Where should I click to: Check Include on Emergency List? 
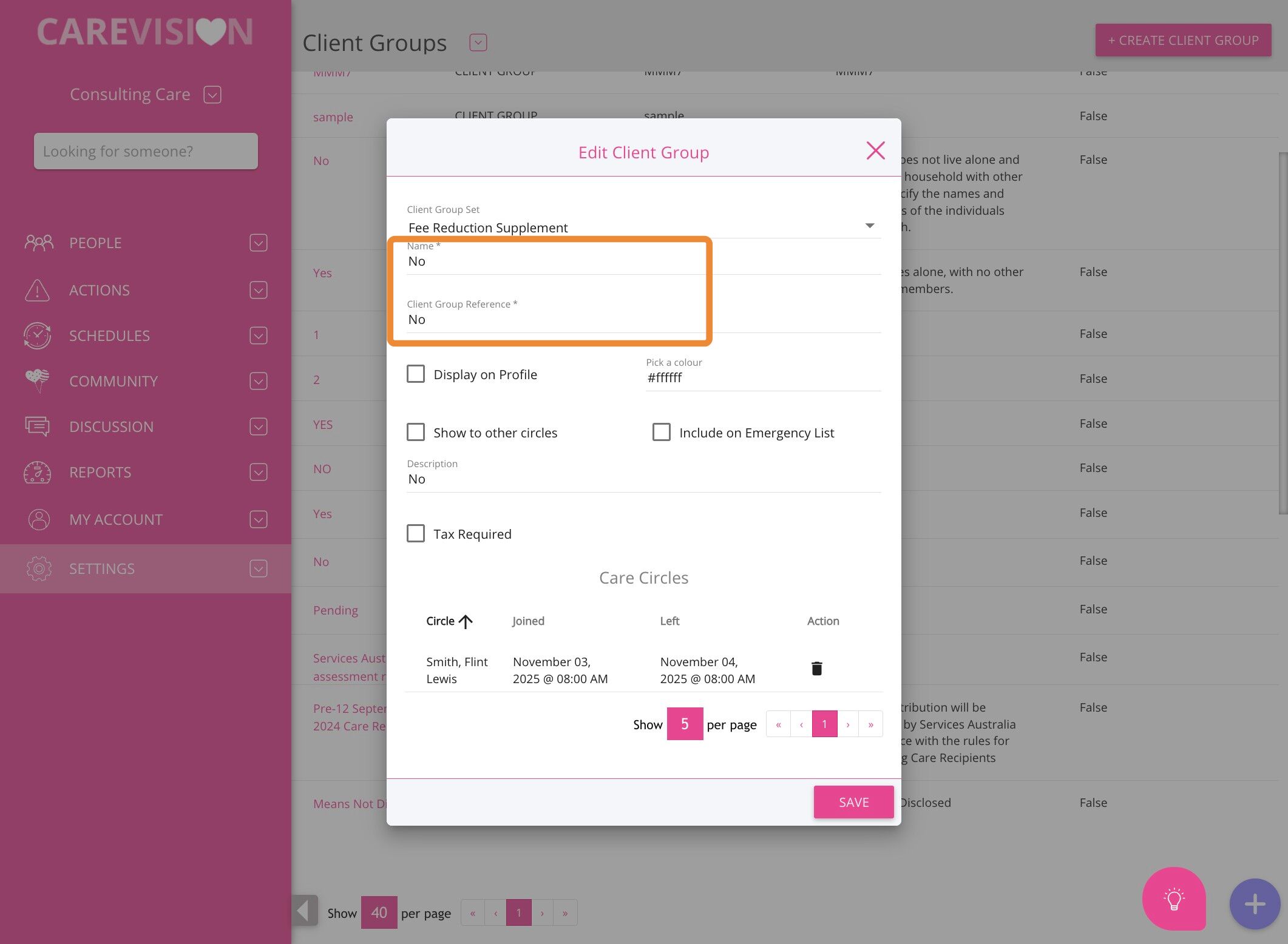pos(661,432)
